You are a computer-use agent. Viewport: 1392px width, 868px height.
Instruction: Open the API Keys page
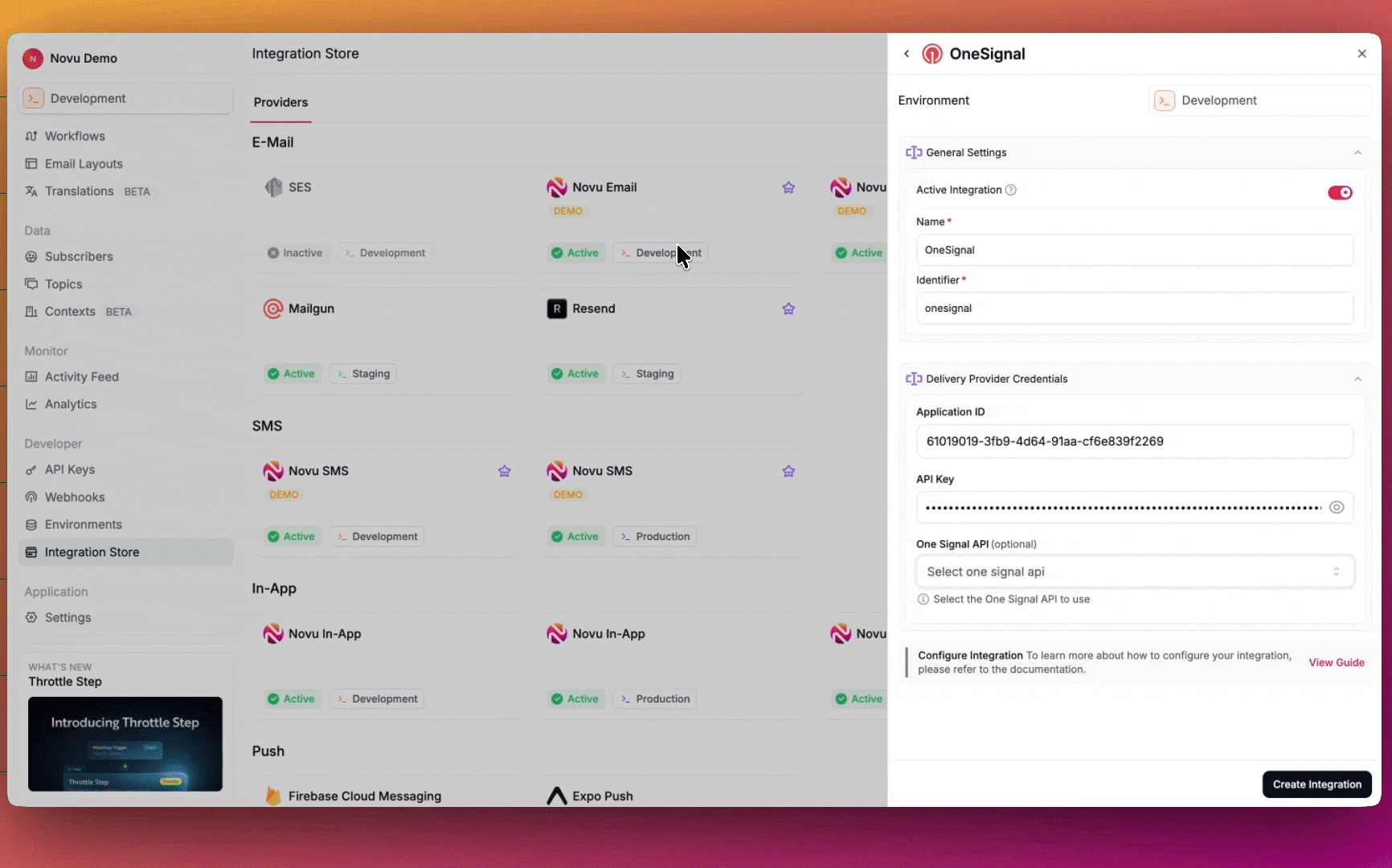click(x=69, y=469)
